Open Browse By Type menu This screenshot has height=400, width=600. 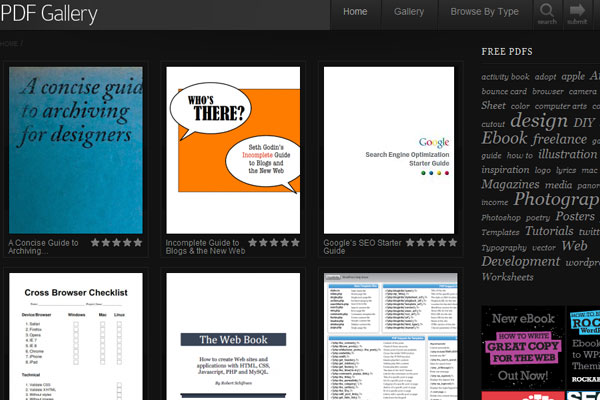(x=484, y=12)
